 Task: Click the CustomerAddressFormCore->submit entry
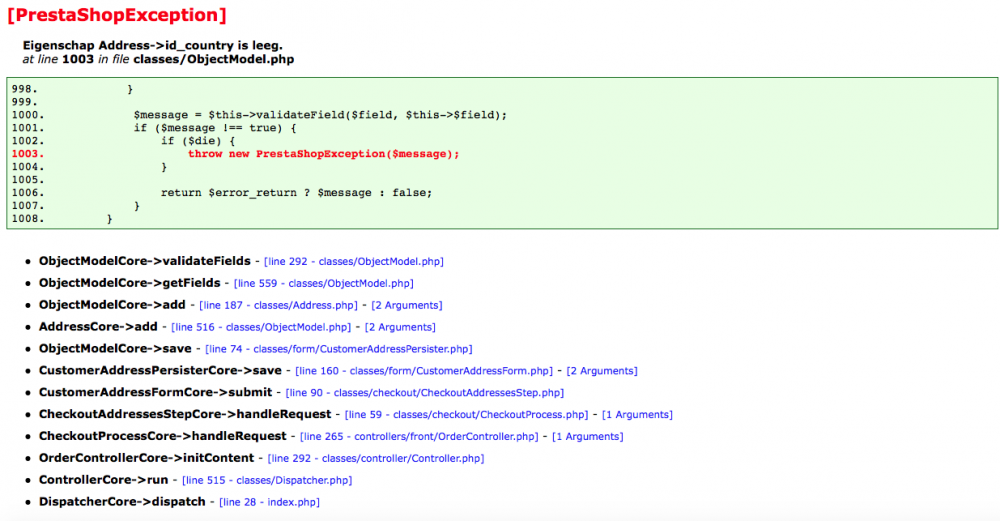156,392
